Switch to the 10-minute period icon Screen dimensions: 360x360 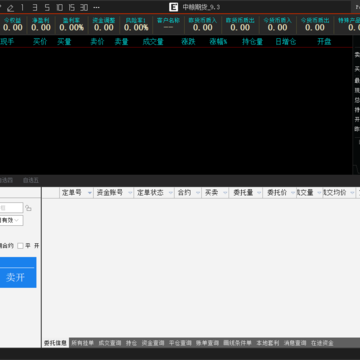[x=59, y=7]
